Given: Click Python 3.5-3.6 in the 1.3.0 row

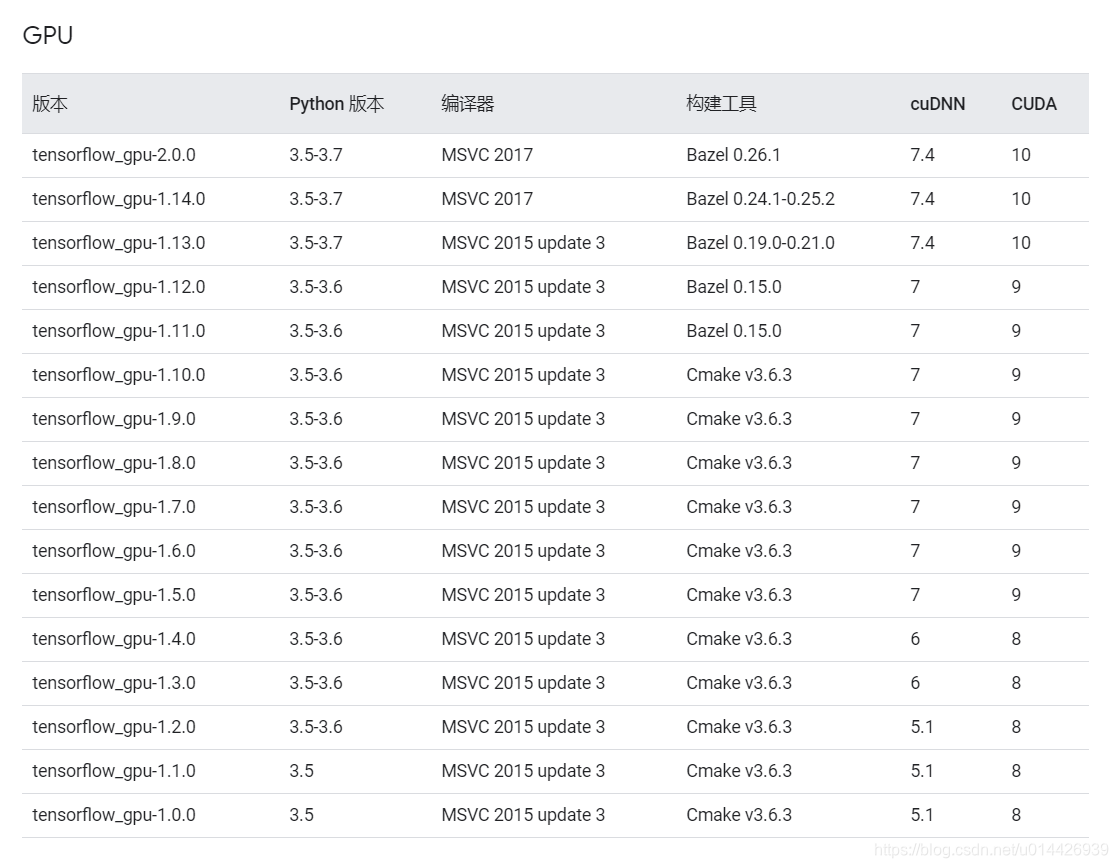Looking at the screenshot, I should coord(316,683).
